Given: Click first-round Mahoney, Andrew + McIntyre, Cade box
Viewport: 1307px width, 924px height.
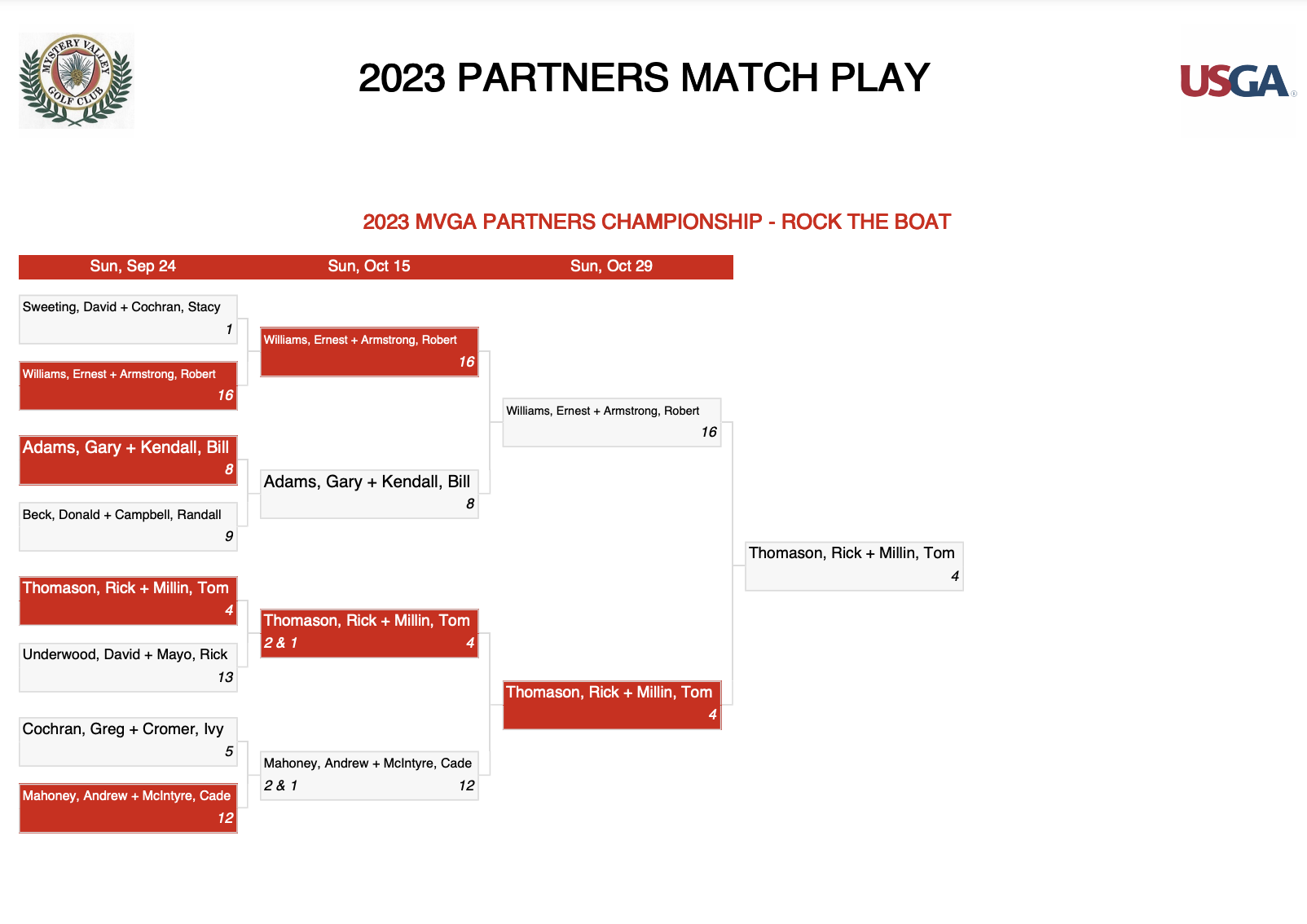Looking at the screenshot, I should (x=128, y=808).
